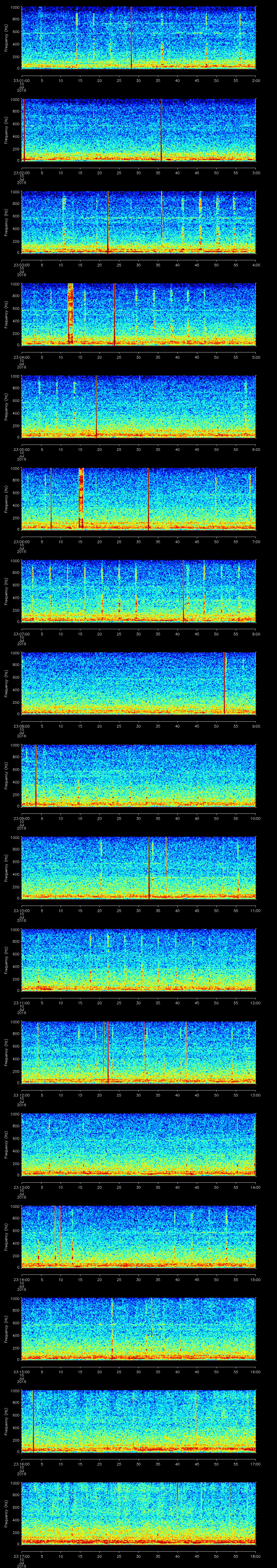Viewport: 277px width, 1568px height.
Task: Select the wide red burst in the 23:04:00 spectrogram
Action: [x=70, y=314]
